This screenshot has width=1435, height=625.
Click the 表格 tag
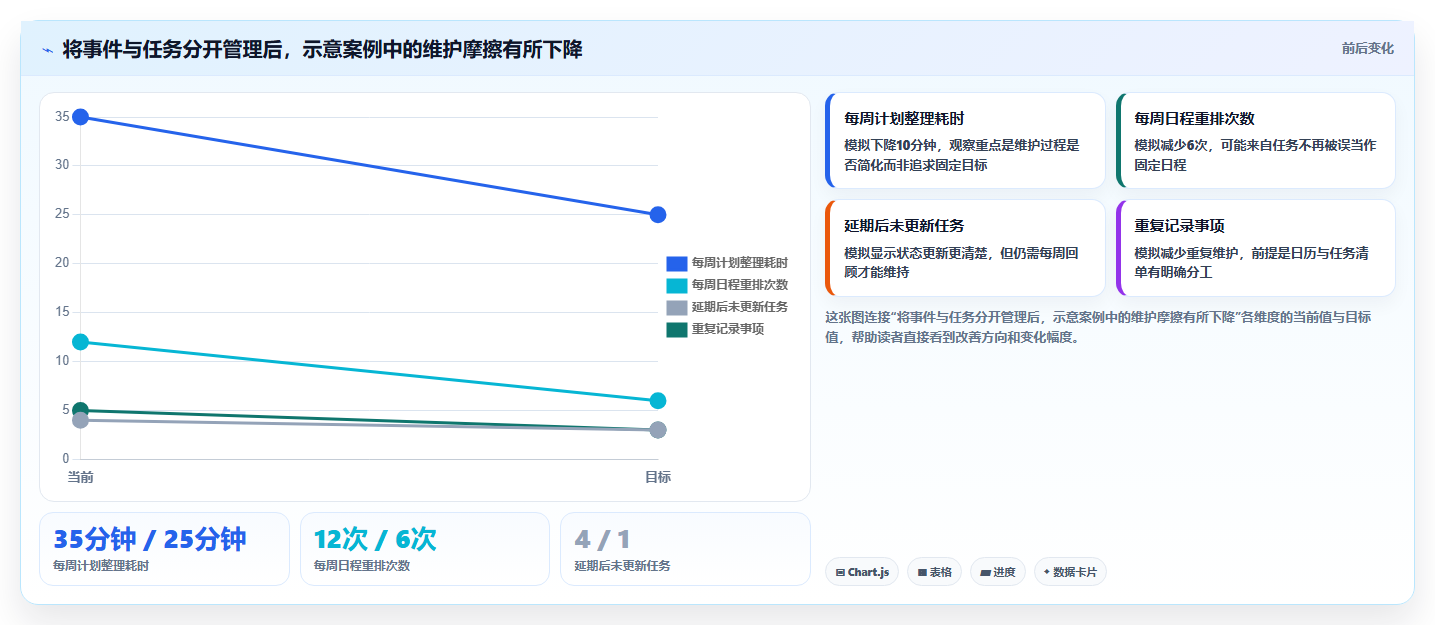click(x=934, y=572)
